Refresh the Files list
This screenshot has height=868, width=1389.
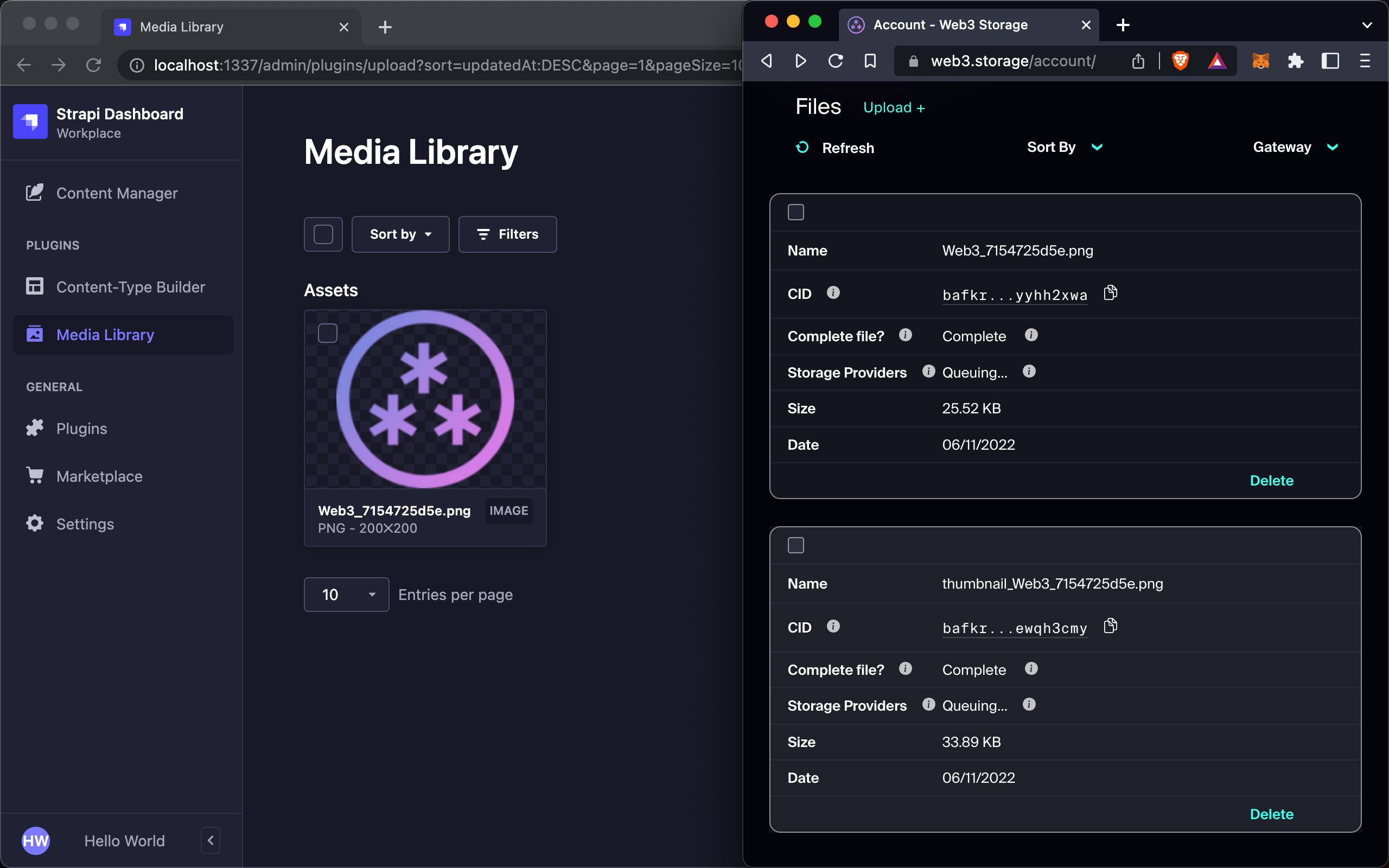point(834,148)
